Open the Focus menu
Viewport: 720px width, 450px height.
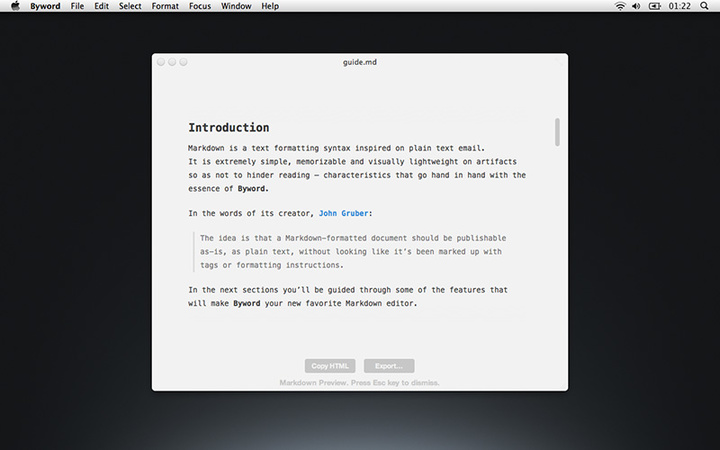tap(200, 6)
